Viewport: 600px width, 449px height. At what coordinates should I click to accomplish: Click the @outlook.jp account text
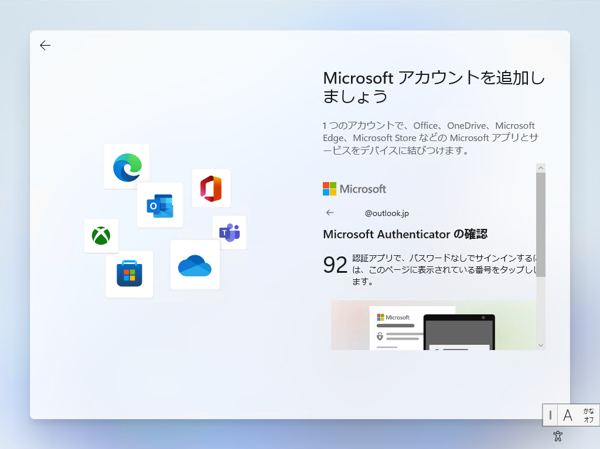(386, 213)
